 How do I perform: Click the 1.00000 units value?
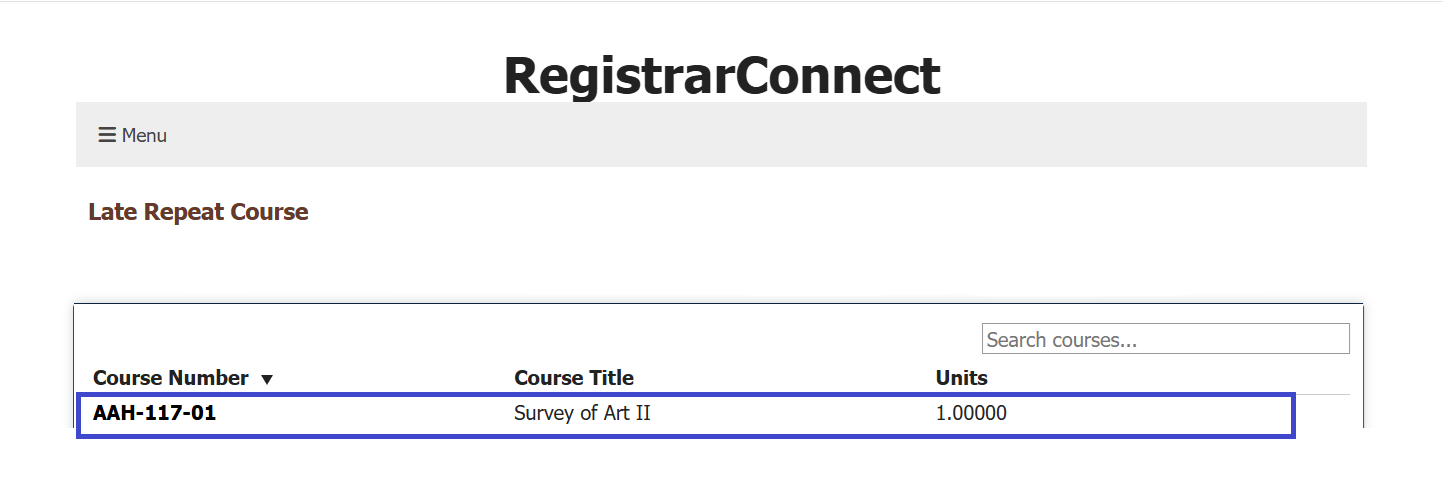(971, 413)
